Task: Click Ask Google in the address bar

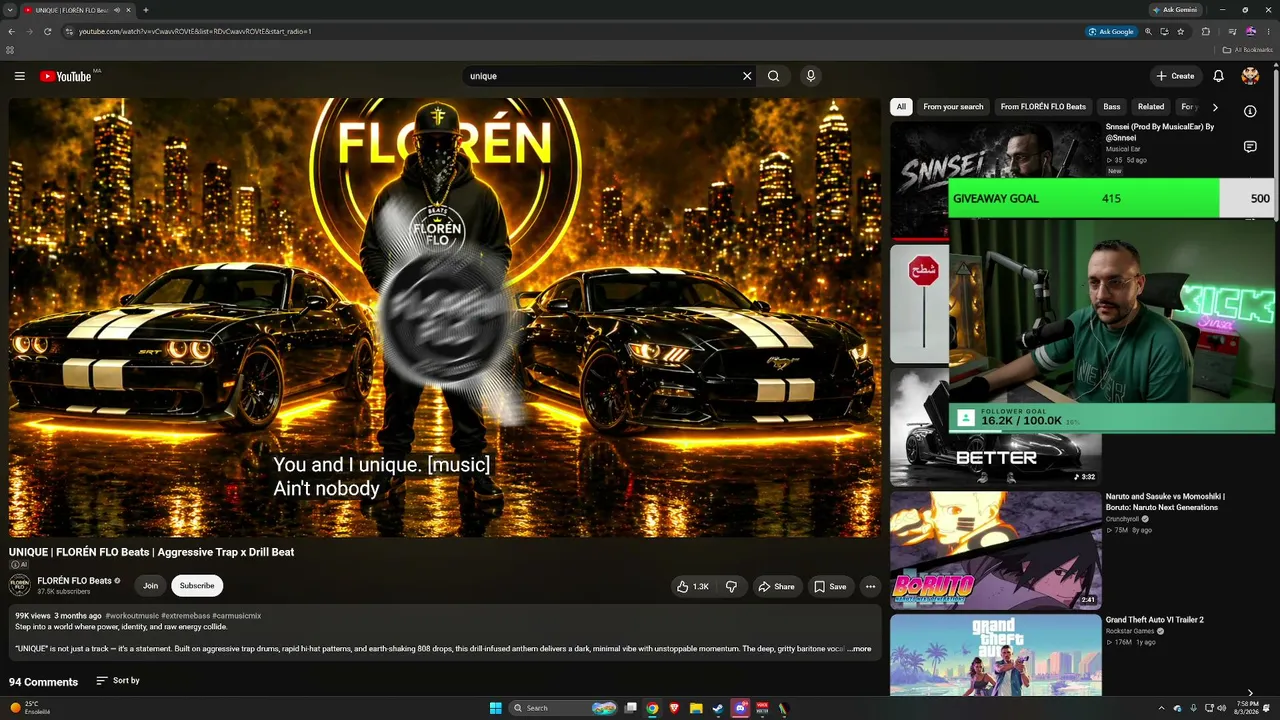Action: (x=1111, y=32)
